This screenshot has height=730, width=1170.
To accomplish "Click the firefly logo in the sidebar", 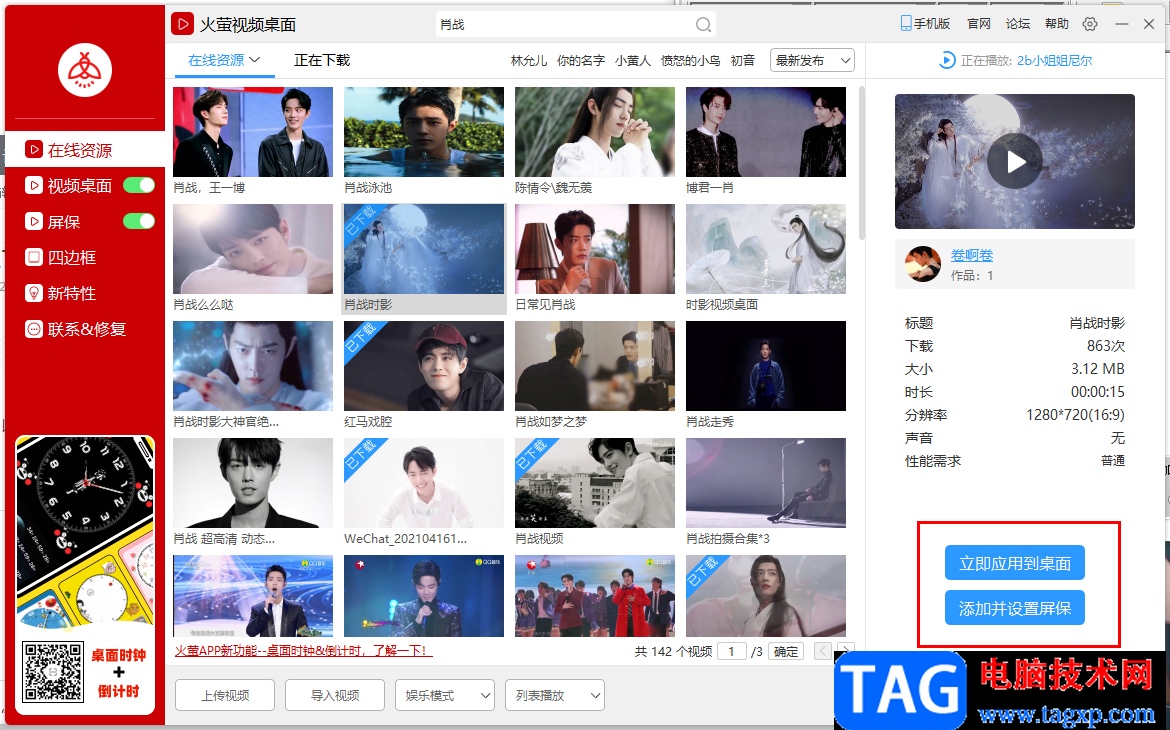I will (85, 70).
